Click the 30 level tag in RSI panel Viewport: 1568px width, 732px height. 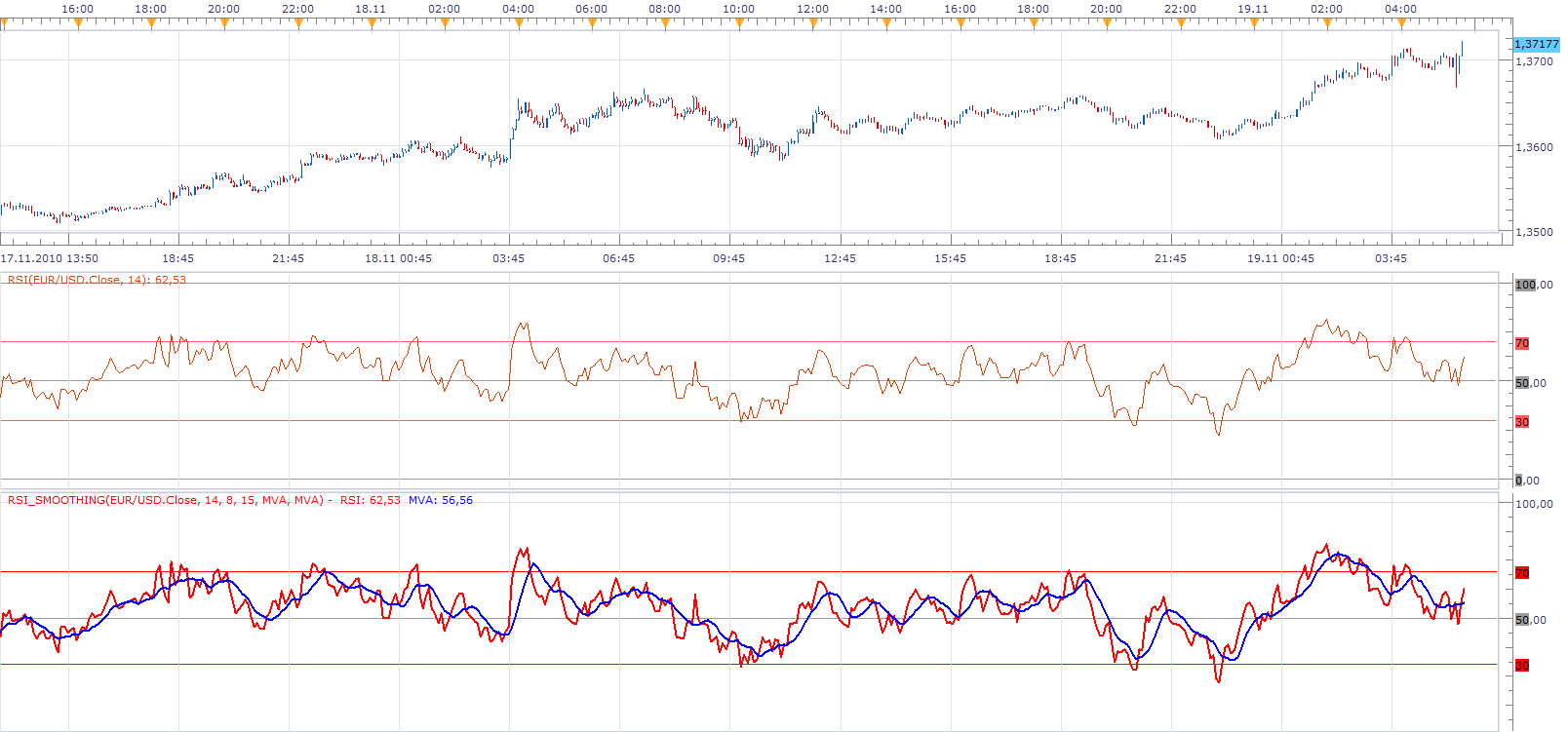[x=1522, y=422]
